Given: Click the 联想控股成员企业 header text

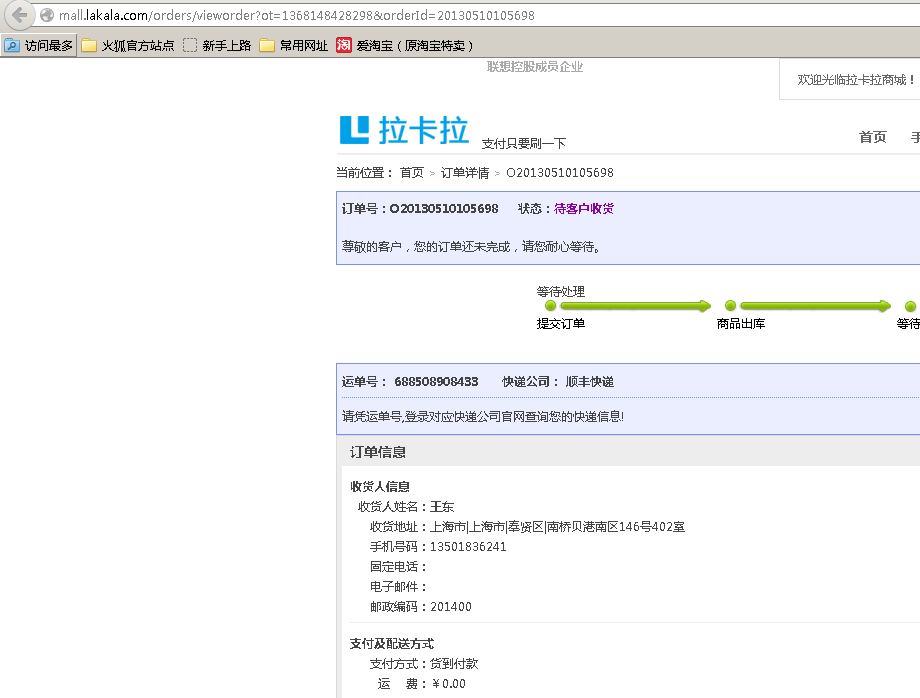Looking at the screenshot, I should 535,67.
